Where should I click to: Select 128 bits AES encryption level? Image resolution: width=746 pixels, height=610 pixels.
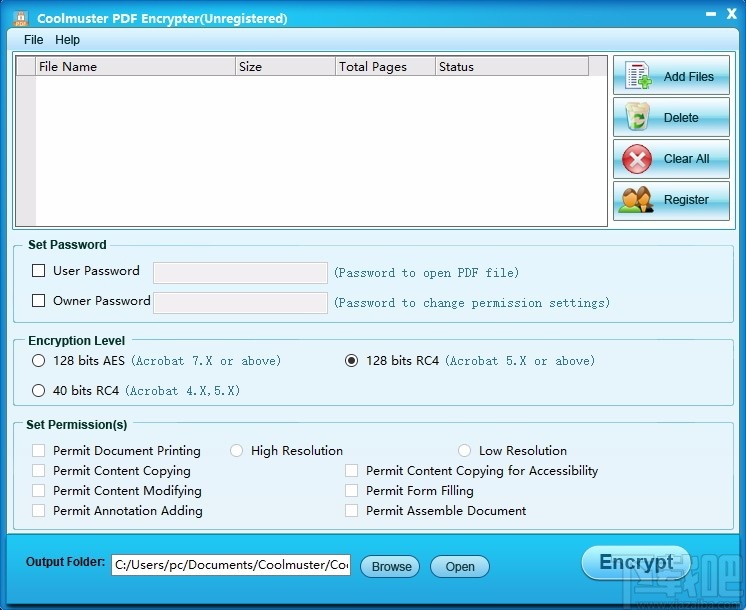tap(39, 361)
